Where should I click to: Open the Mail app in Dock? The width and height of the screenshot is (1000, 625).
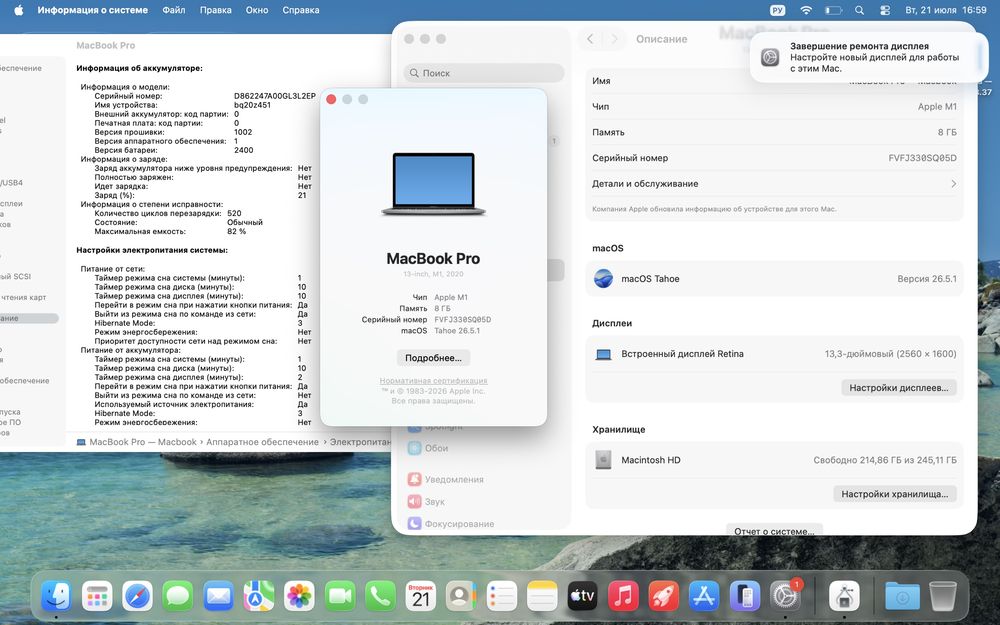point(218,596)
